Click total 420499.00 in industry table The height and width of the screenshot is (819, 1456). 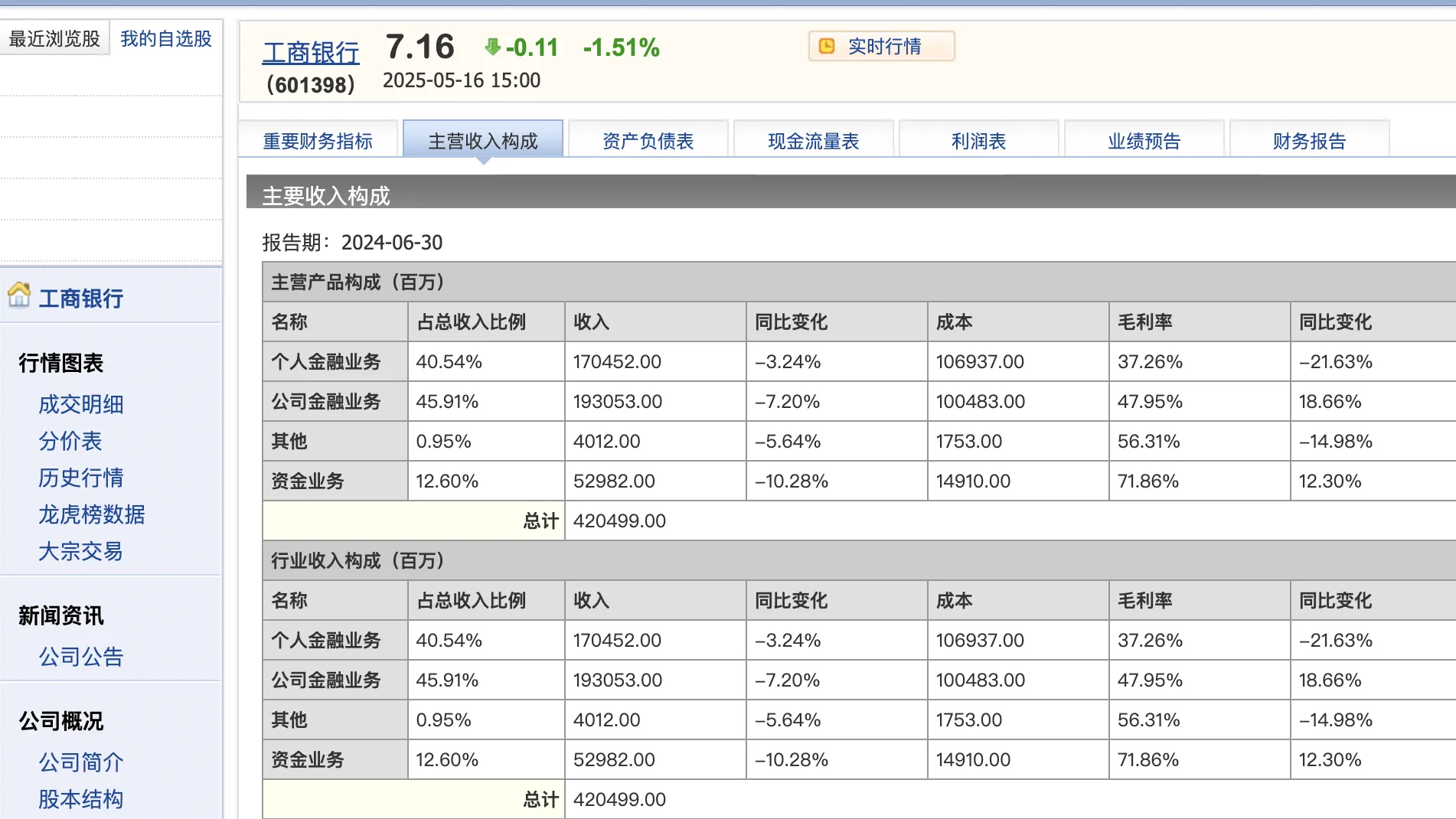pos(619,800)
